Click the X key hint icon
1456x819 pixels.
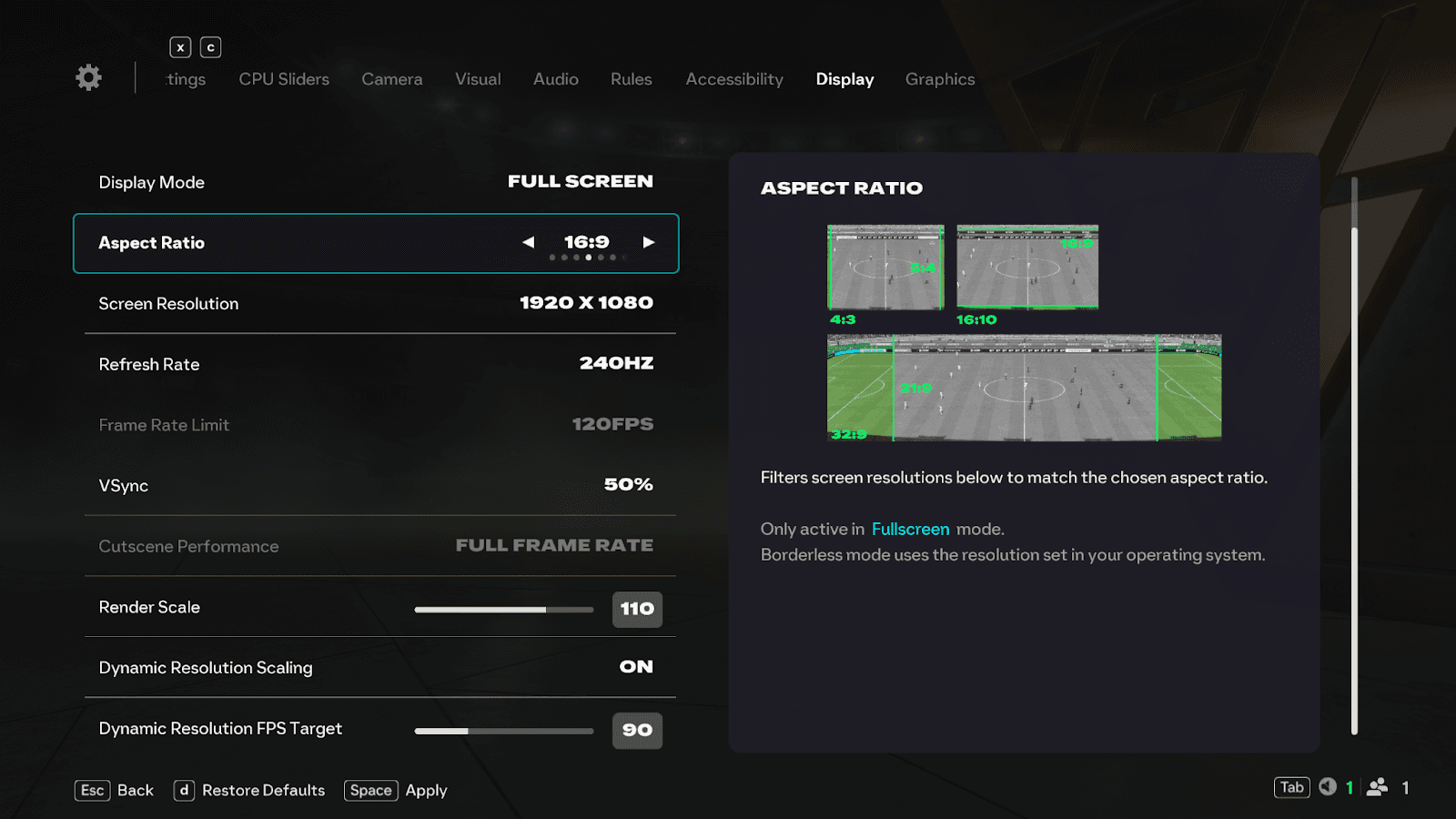point(180,47)
